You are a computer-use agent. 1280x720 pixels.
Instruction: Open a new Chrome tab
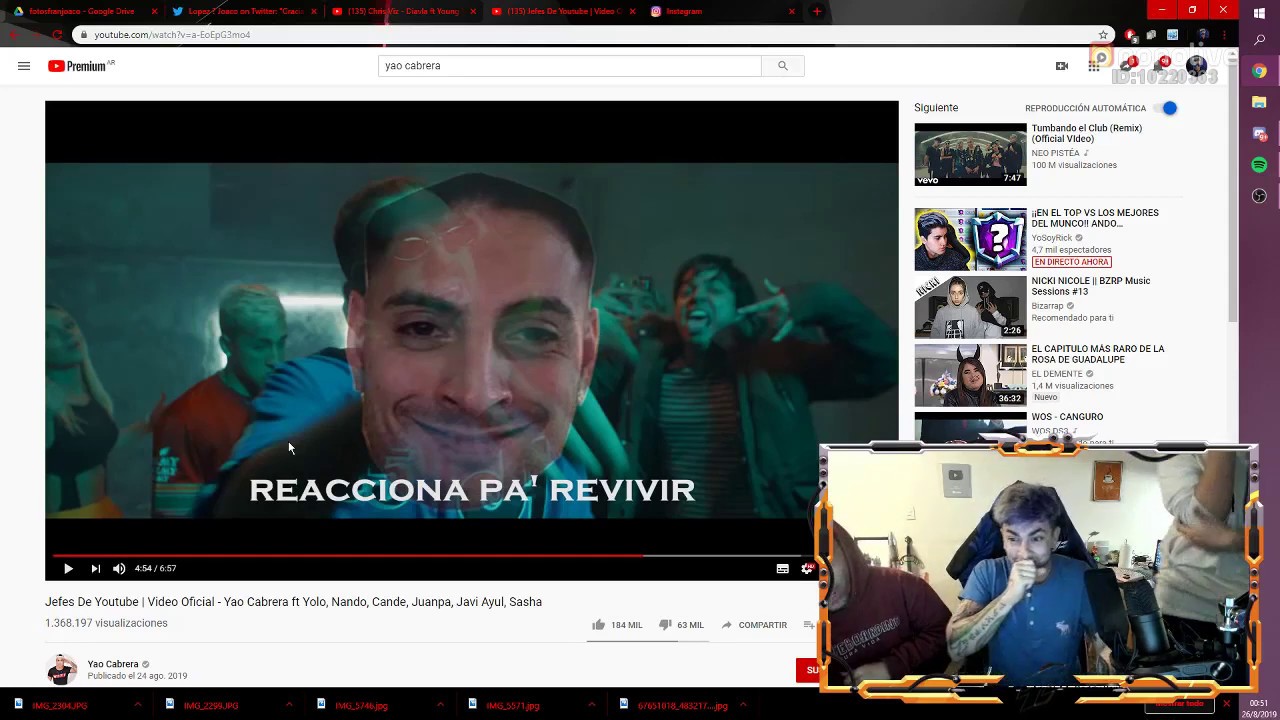click(816, 11)
